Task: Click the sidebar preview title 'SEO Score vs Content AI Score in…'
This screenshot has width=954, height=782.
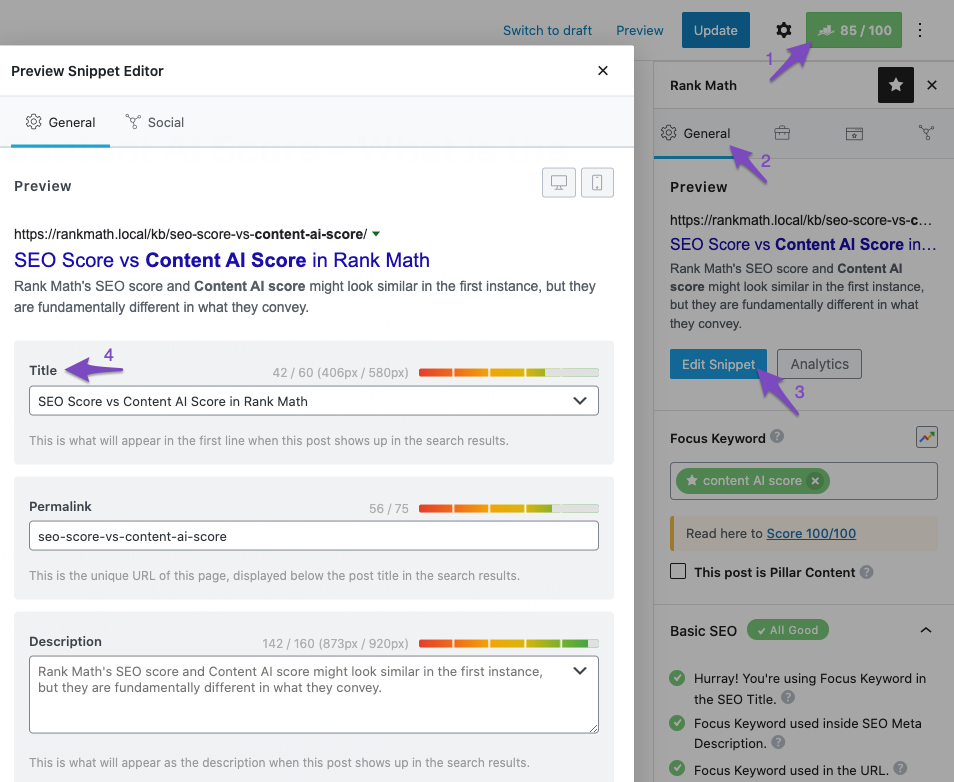Action: click(x=803, y=244)
